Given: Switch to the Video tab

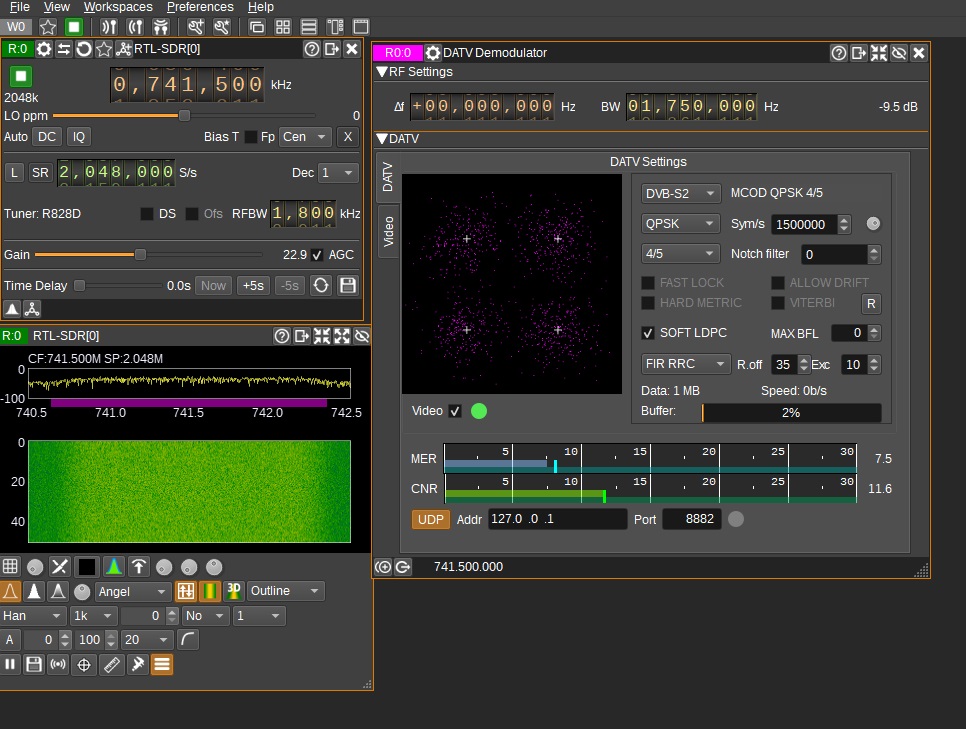Looking at the screenshot, I should (388, 232).
